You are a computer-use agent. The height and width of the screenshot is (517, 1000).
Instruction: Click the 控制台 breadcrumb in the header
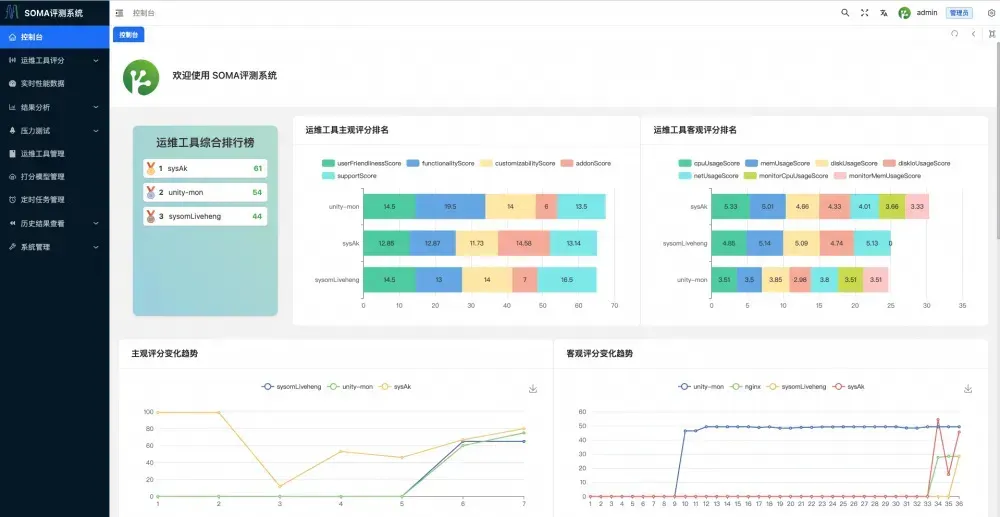click(143, 13)
